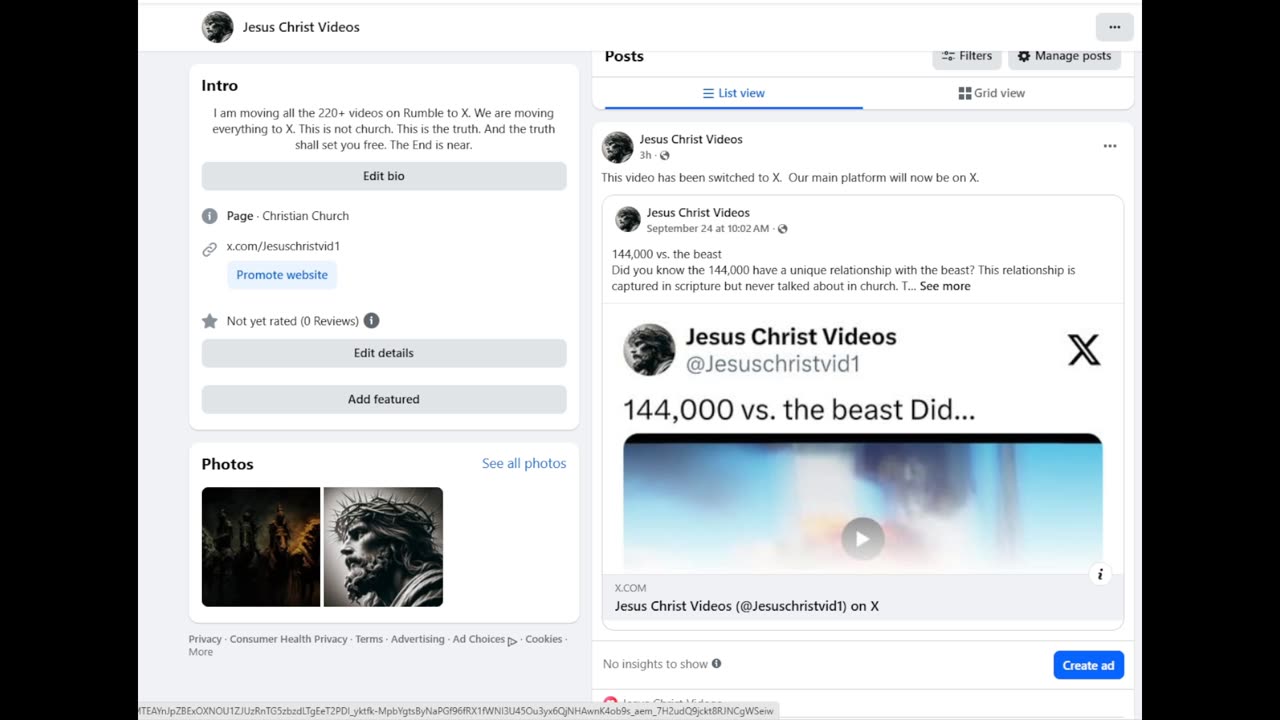Click Promote website button
Image resolution: width=1280 pixels, height=720 pixels.
(x=282, y=275)
